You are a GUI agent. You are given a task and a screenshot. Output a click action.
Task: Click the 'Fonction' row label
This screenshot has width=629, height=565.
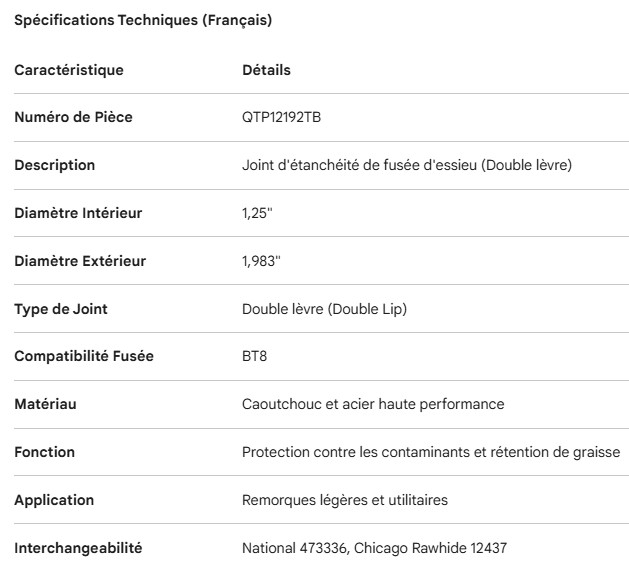click(x=44, y=452)
